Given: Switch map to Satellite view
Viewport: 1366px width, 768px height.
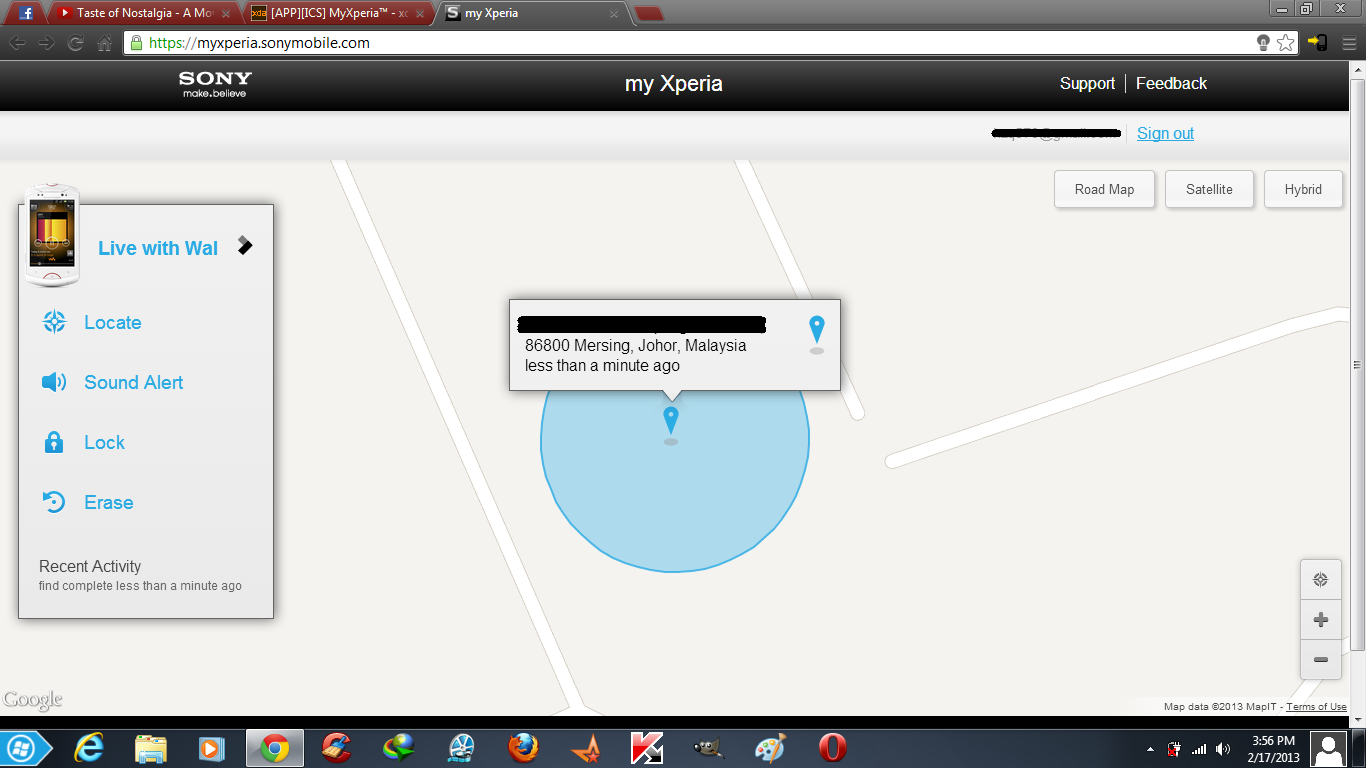Looking at the screenshot, I should [x=1209, y=189].
